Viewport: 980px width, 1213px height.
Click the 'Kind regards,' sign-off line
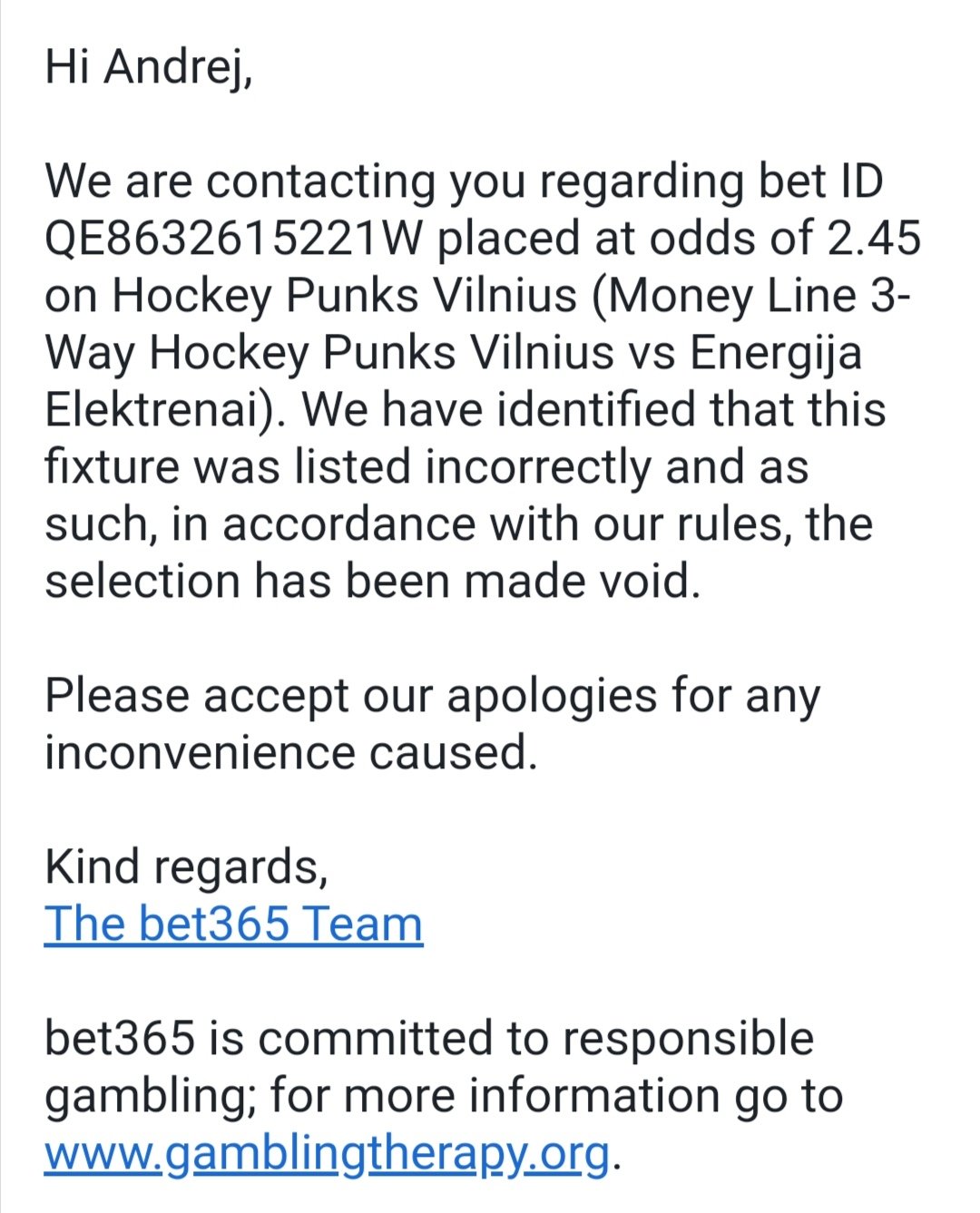point(186,868)
